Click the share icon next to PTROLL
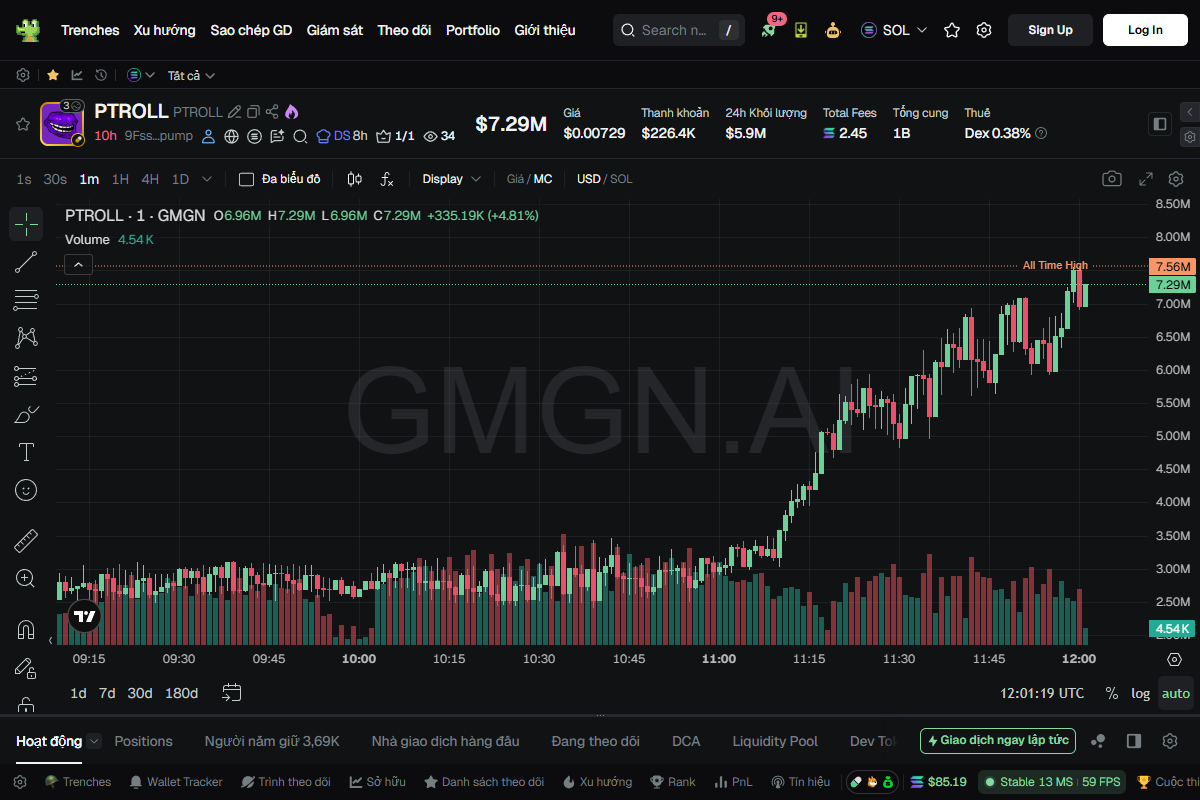 click(x=272, y=112)
